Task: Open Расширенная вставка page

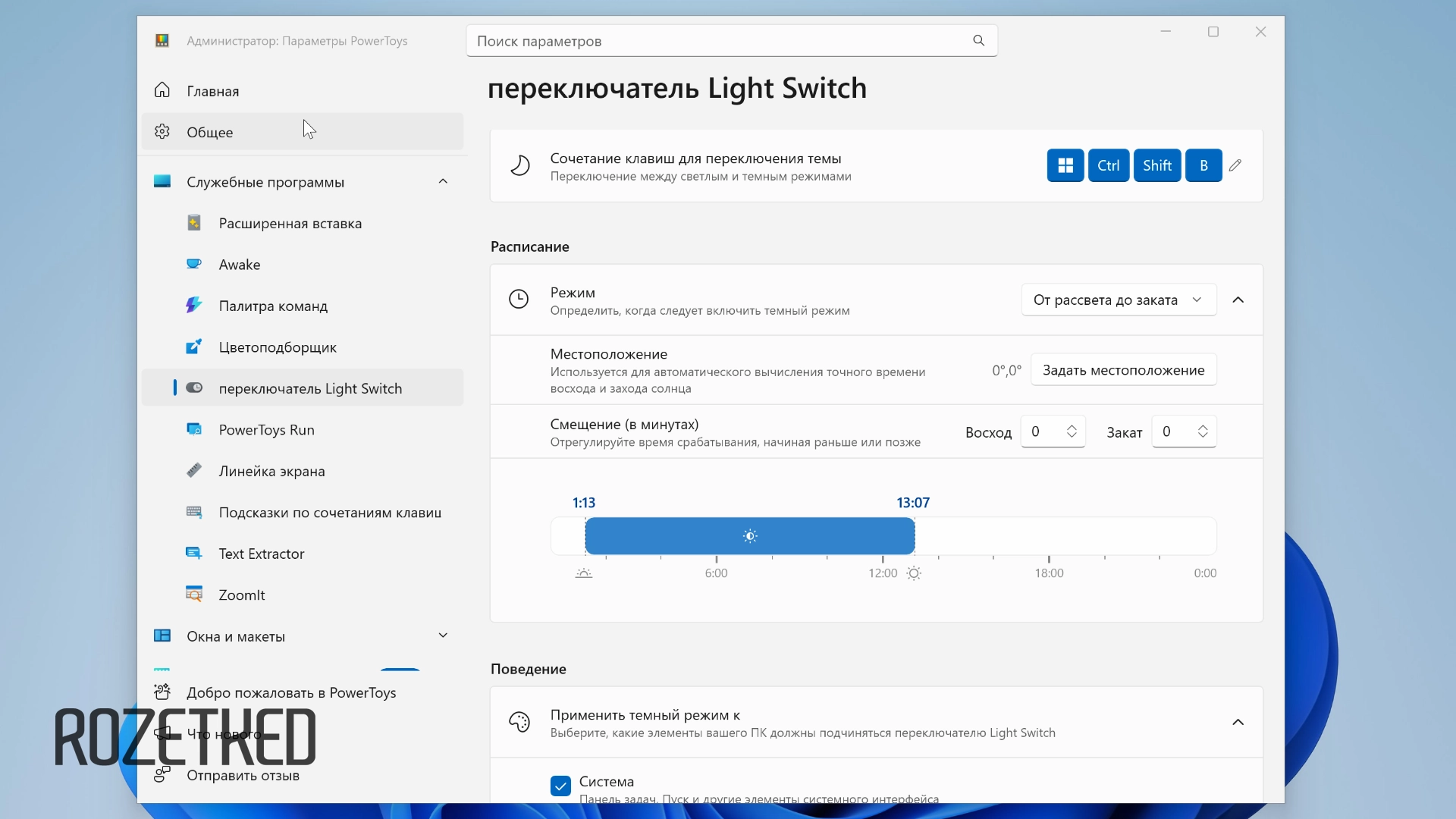Action: pos(290,224)
